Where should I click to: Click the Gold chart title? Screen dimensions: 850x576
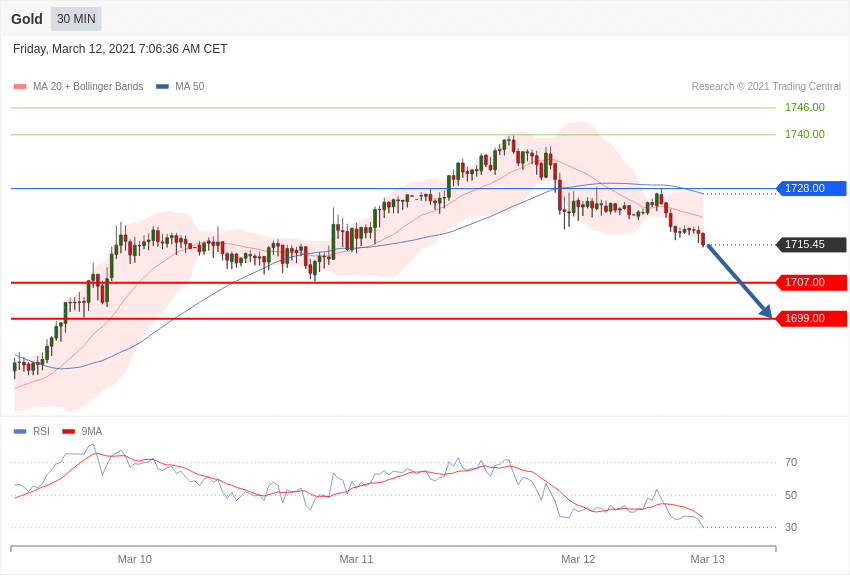point(27,19)
